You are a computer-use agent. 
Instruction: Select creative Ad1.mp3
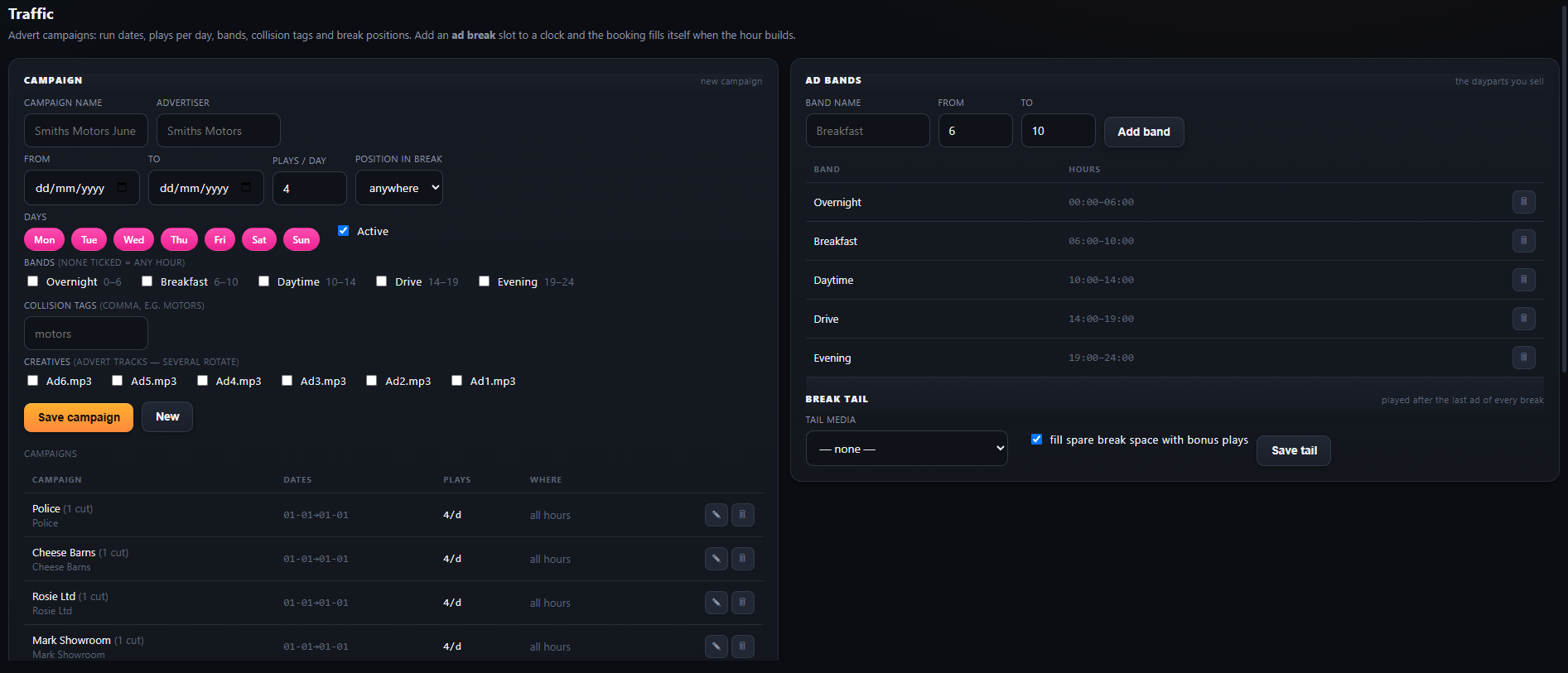point(456,381)
